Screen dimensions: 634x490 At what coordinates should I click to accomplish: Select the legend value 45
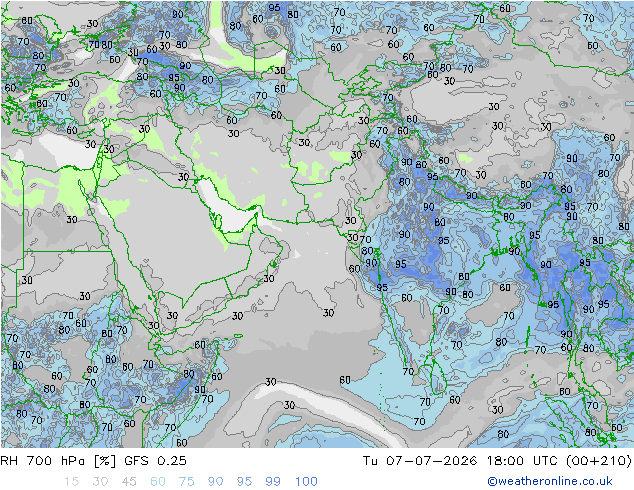coord(129,481)
